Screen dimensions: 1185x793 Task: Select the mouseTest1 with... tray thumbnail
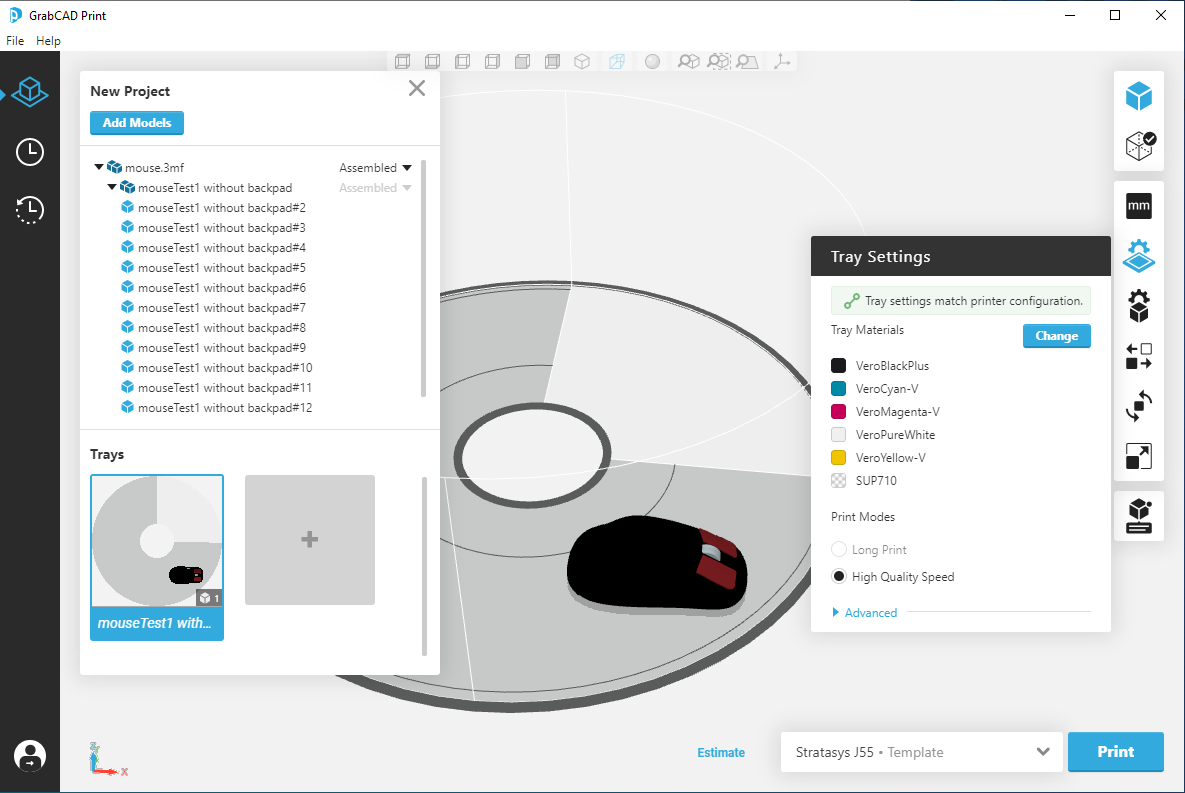click(x=157, y=557)
